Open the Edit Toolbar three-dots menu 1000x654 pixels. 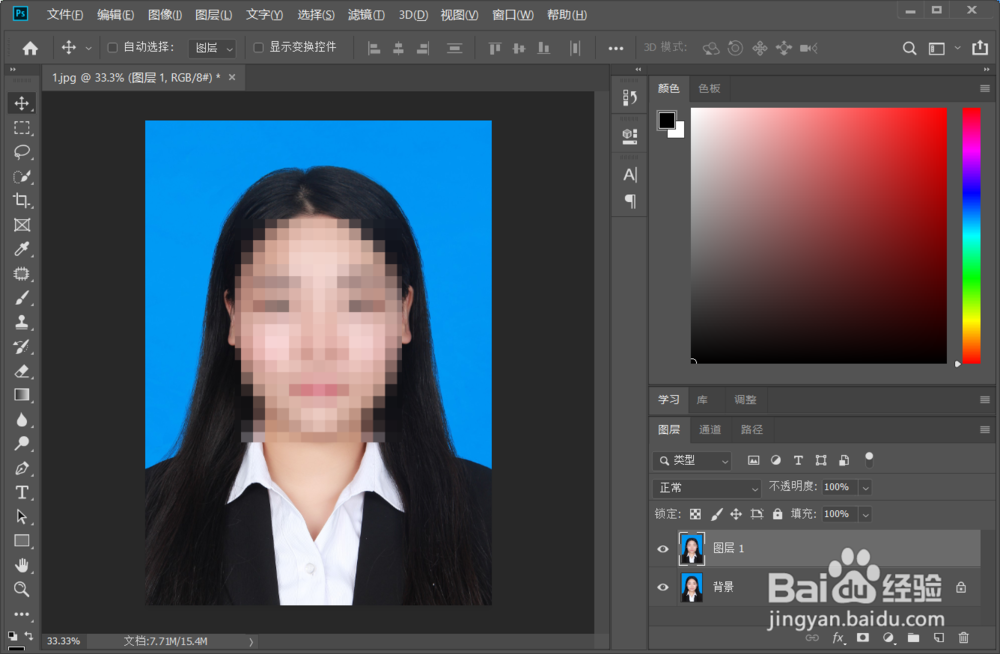tap(22, 614)
